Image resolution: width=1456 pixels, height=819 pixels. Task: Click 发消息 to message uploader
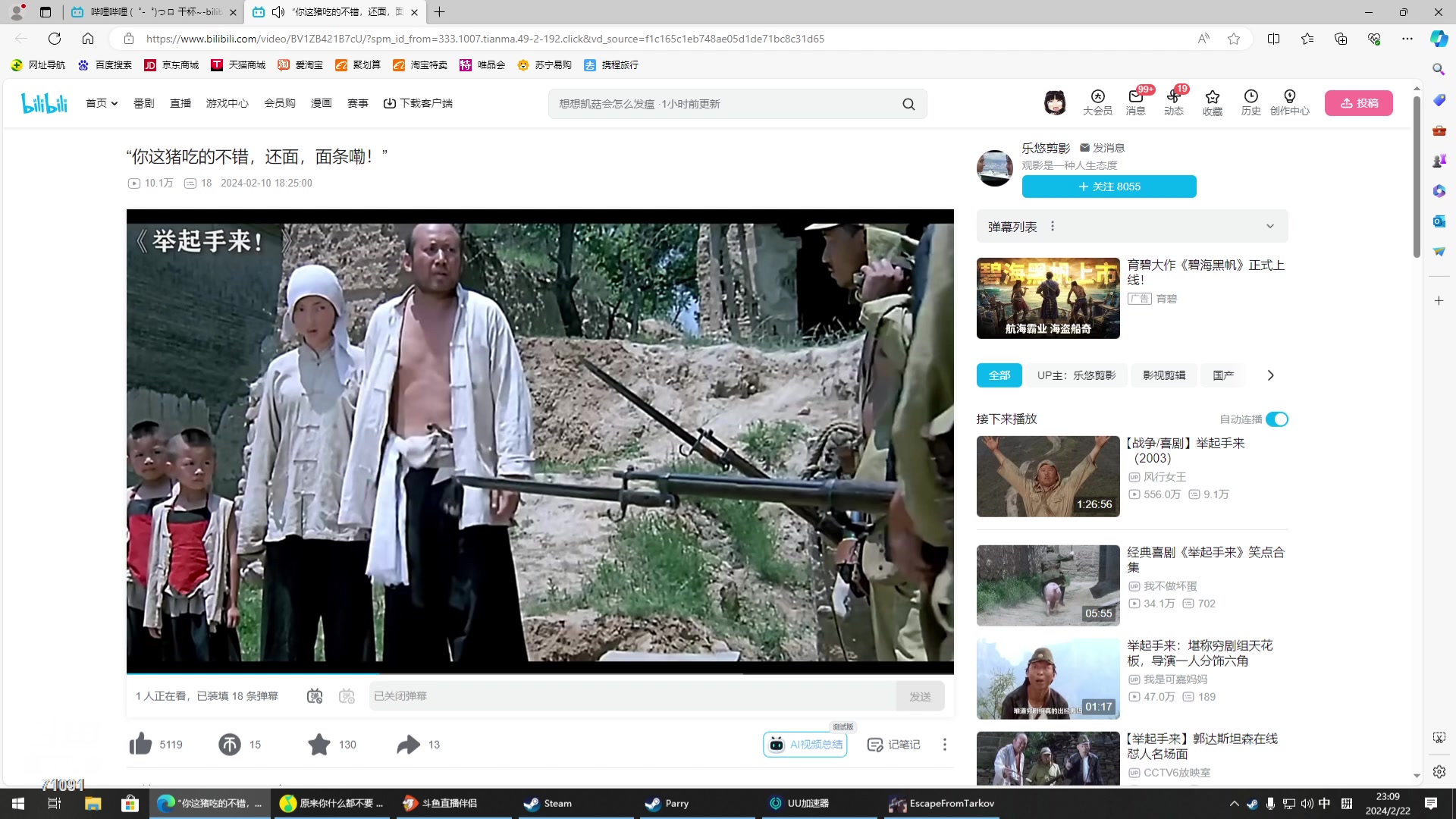(1102, 148)
